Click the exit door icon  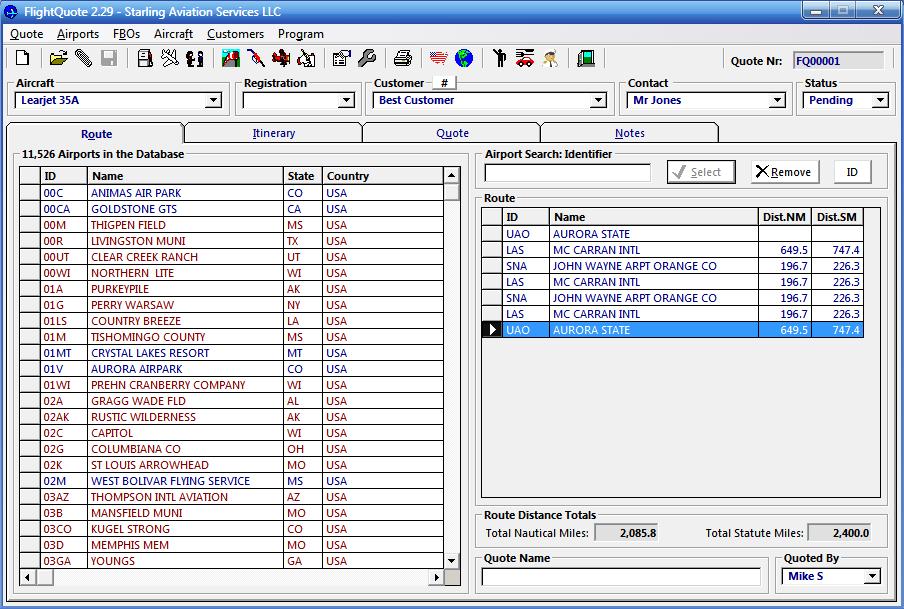coord(586,58)
